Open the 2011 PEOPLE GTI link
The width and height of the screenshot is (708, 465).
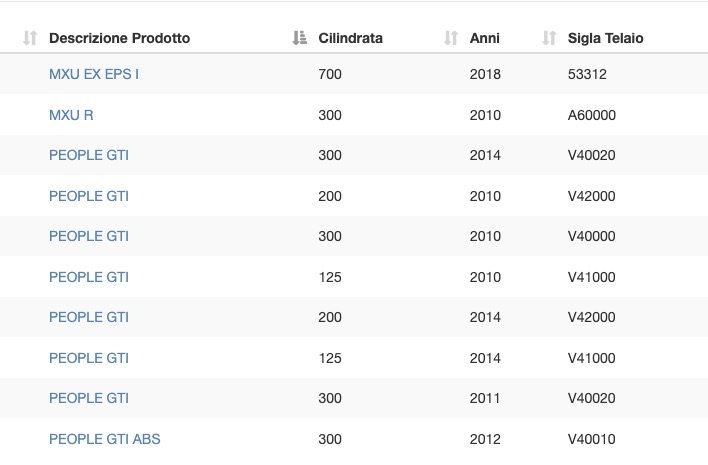[89, 398]
